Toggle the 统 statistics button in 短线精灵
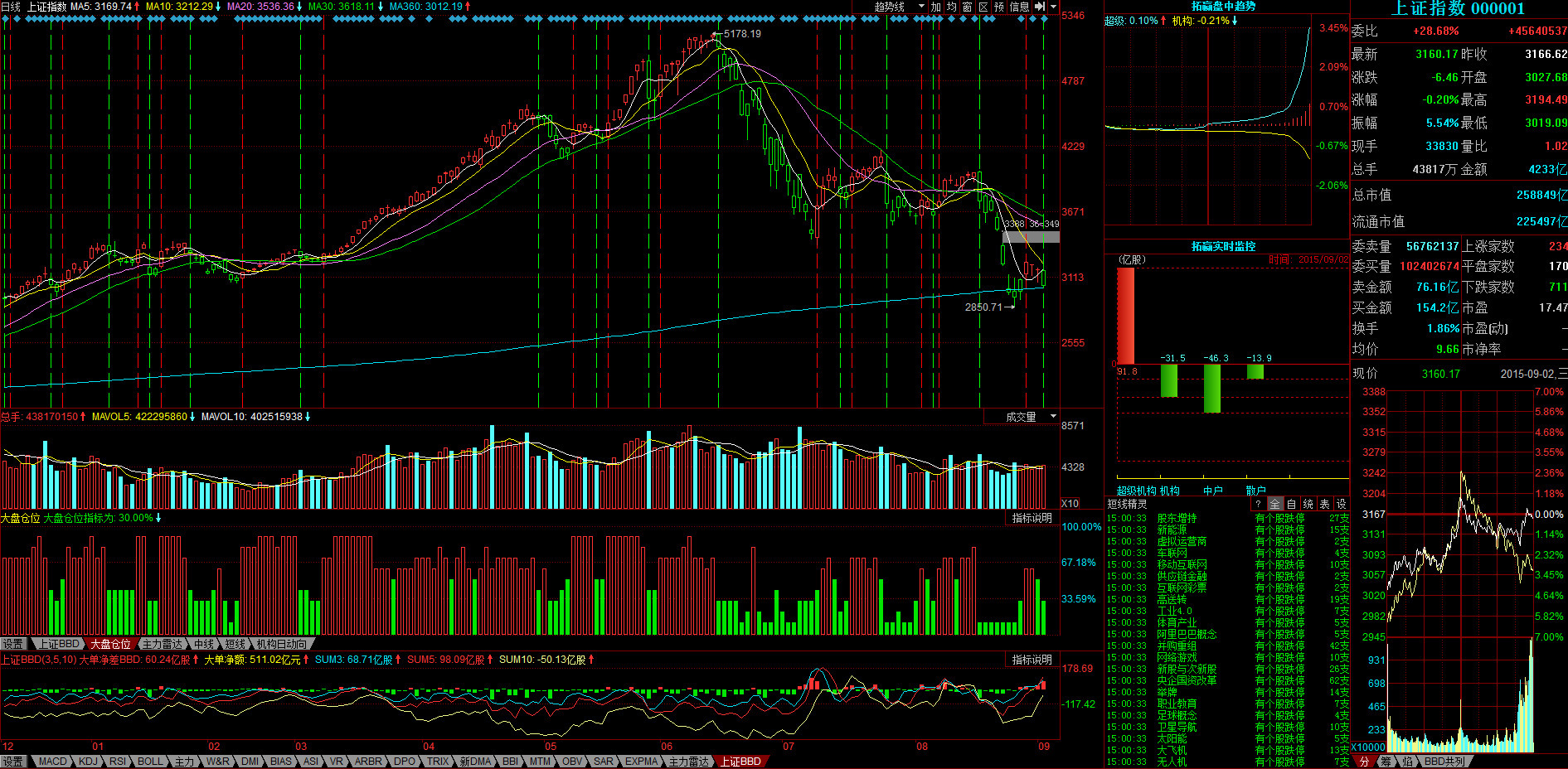Viewport: 1568px width, 769px height. click(x=1308, y=504)
